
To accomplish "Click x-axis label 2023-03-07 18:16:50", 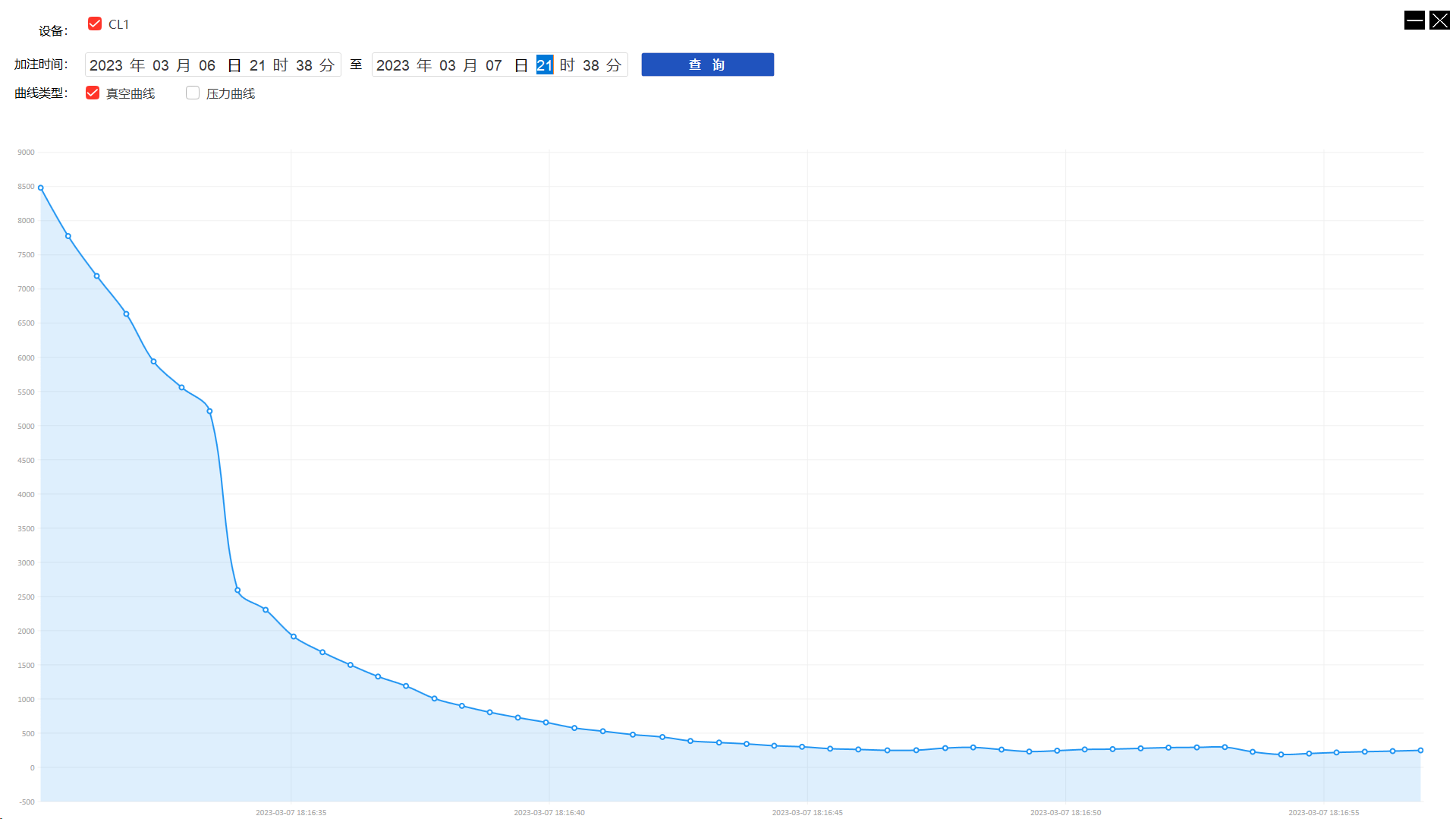I will tap(1065, 812).
